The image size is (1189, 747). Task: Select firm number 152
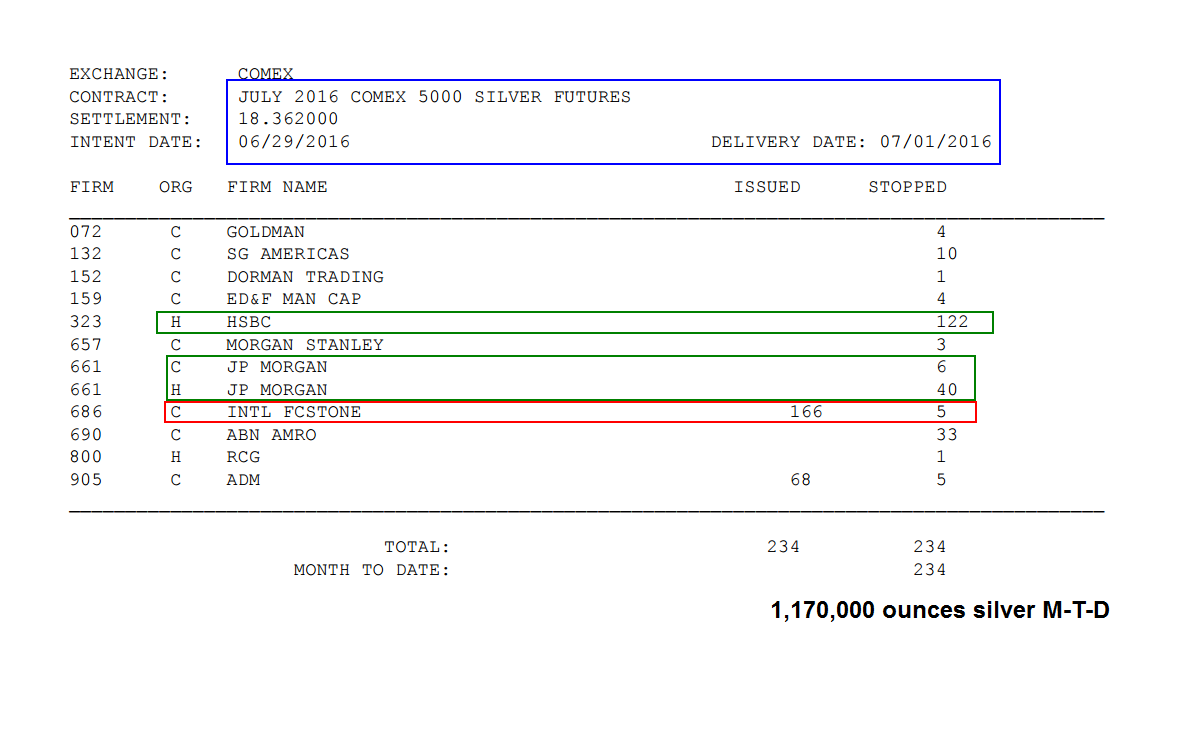click(86, 277)
